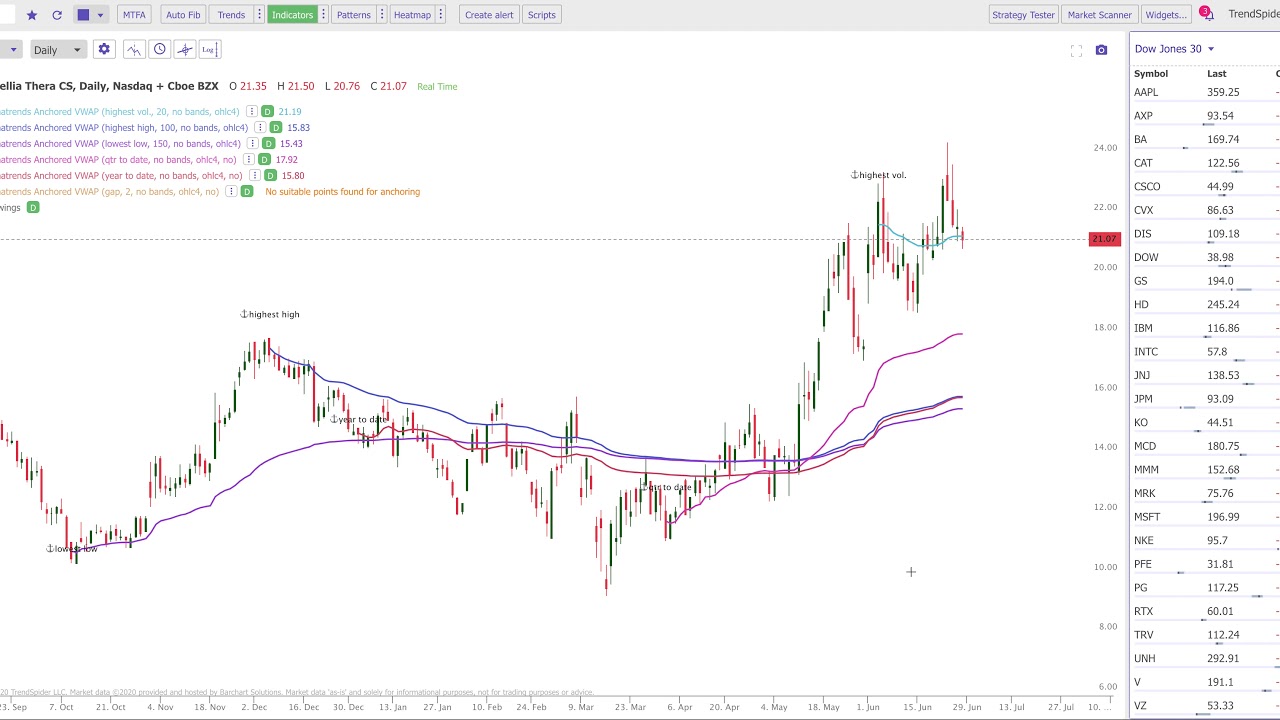Open chart settings gear icon
The height and width of the screenshot is (720, 1280).
104,50
